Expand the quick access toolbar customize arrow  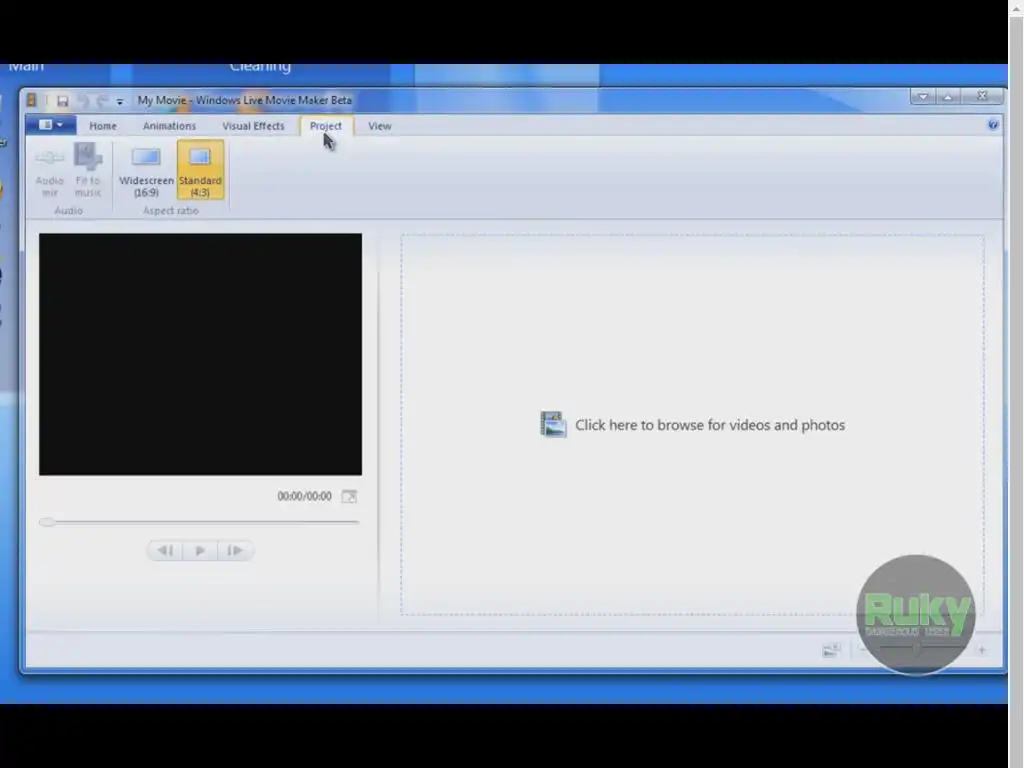120,101
